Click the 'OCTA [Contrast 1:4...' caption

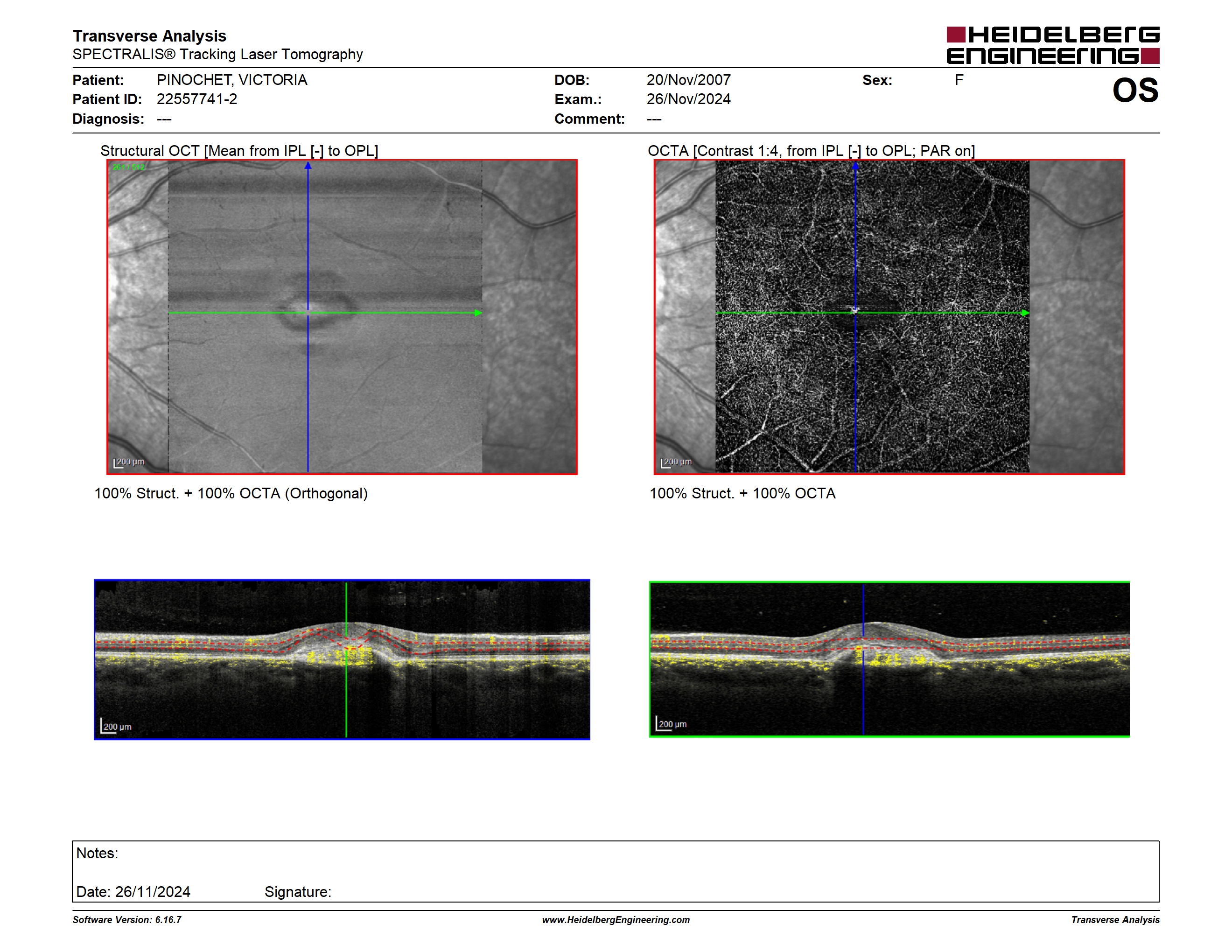click(811, 151)
